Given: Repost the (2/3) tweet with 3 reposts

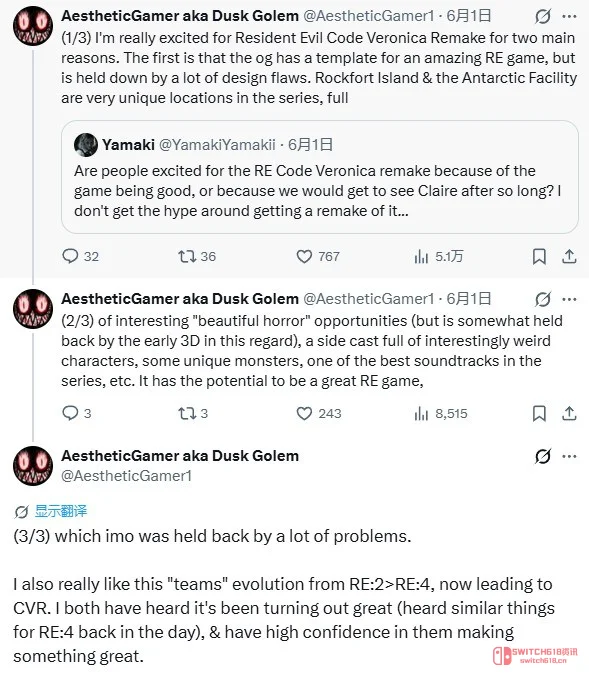Looking at the screenshot, I should point(187,413).
